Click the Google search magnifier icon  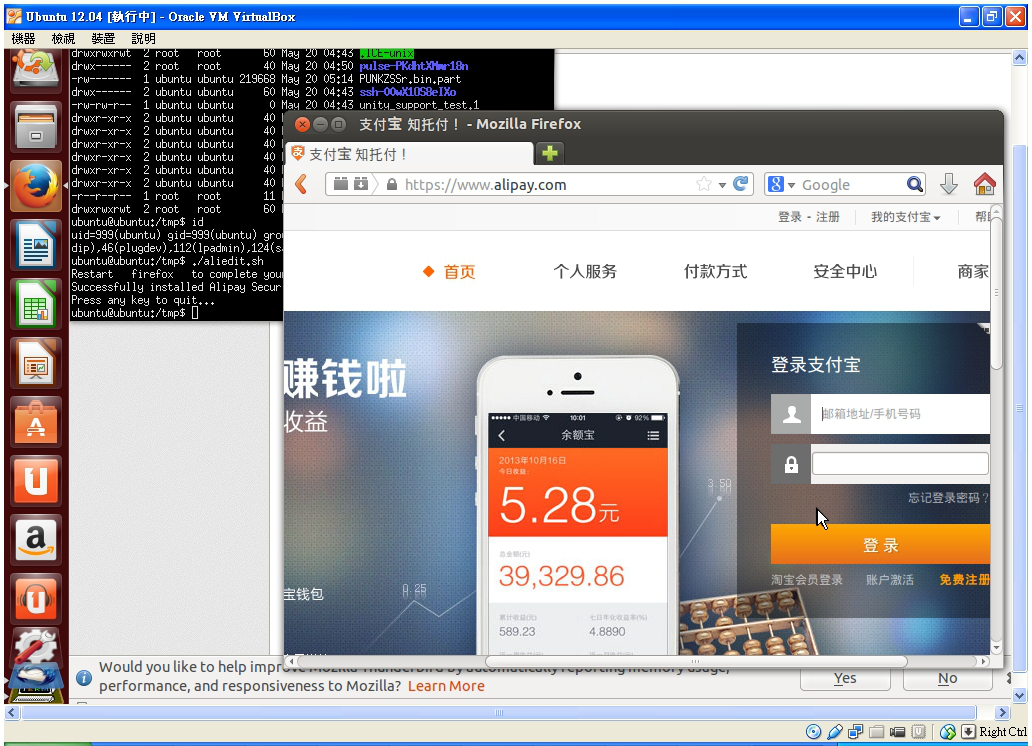coord(914,184)
